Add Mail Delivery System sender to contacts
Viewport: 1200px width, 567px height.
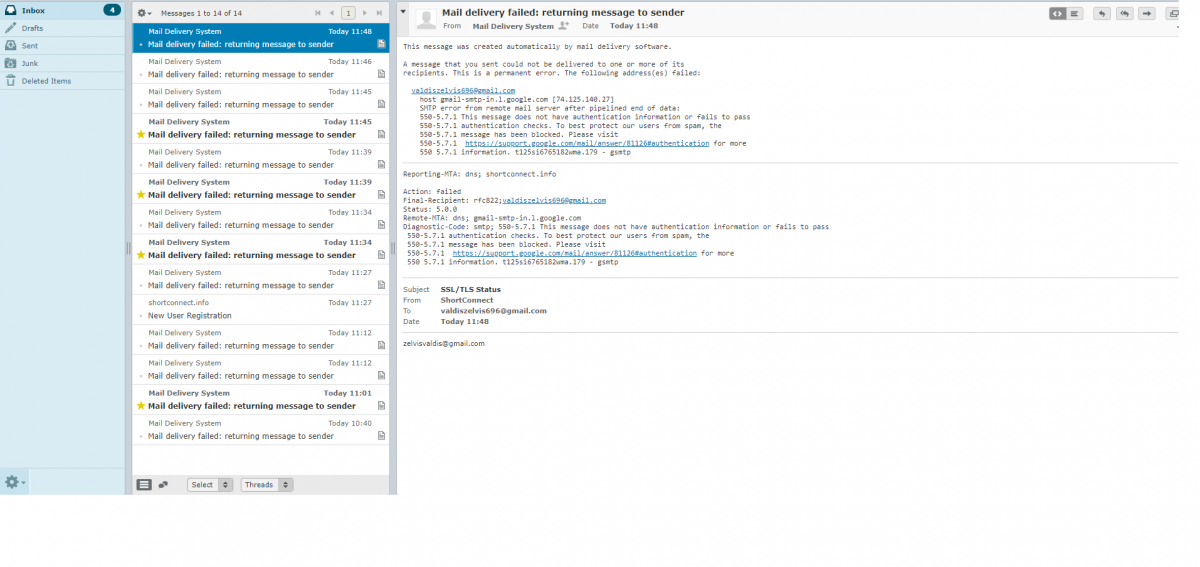coord(564,26)
